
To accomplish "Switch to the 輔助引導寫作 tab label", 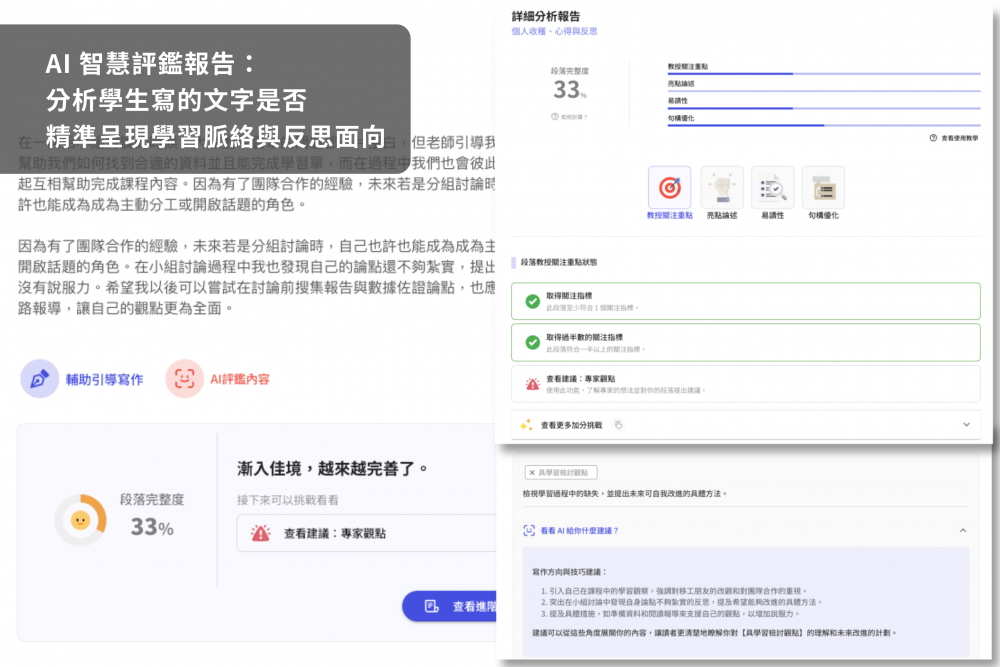I will coord(105,380).
